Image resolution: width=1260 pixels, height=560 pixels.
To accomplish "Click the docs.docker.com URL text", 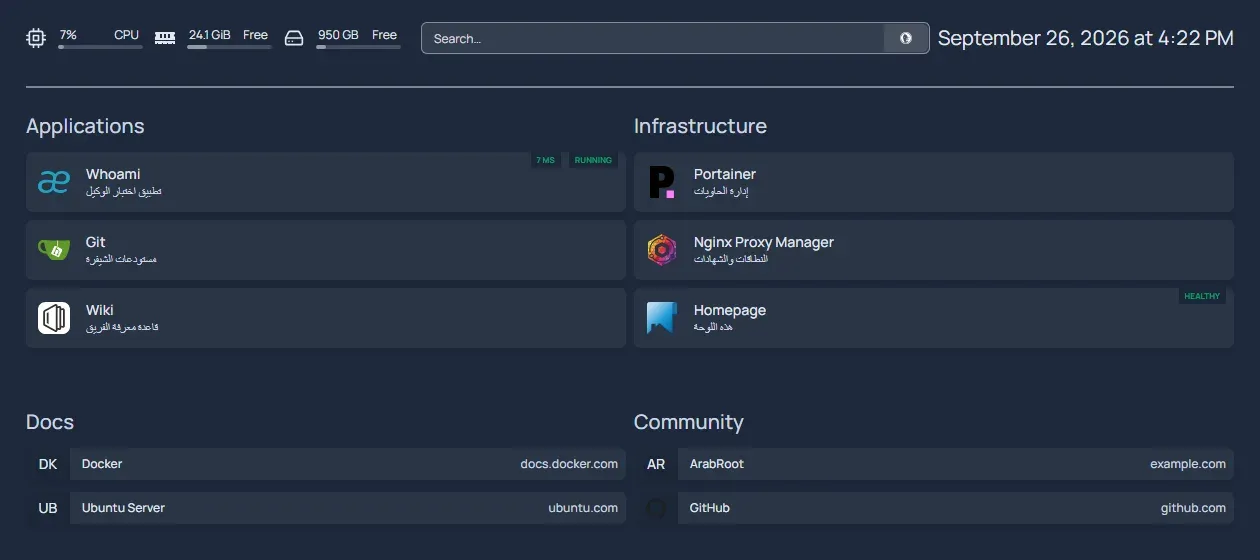I will coord(569,464).
